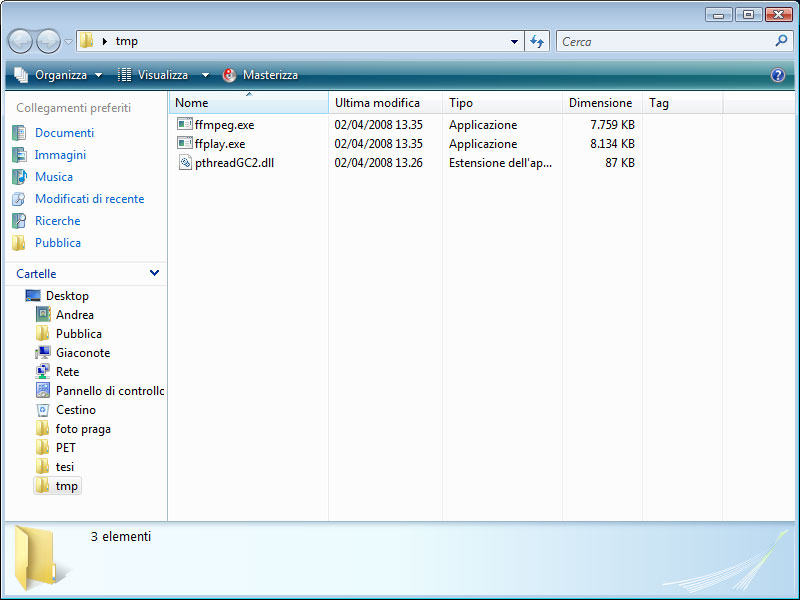This screenshot has width=800, height=600.
Task: Open Modificati di recente link
Action: tap(90, 198)
